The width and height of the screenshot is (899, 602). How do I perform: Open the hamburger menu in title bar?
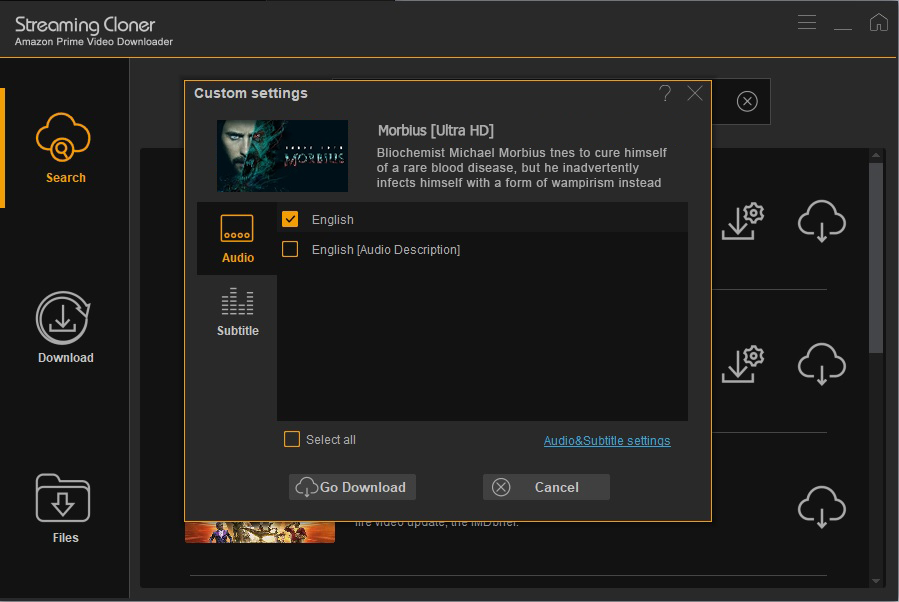click(x=807, y=22)
